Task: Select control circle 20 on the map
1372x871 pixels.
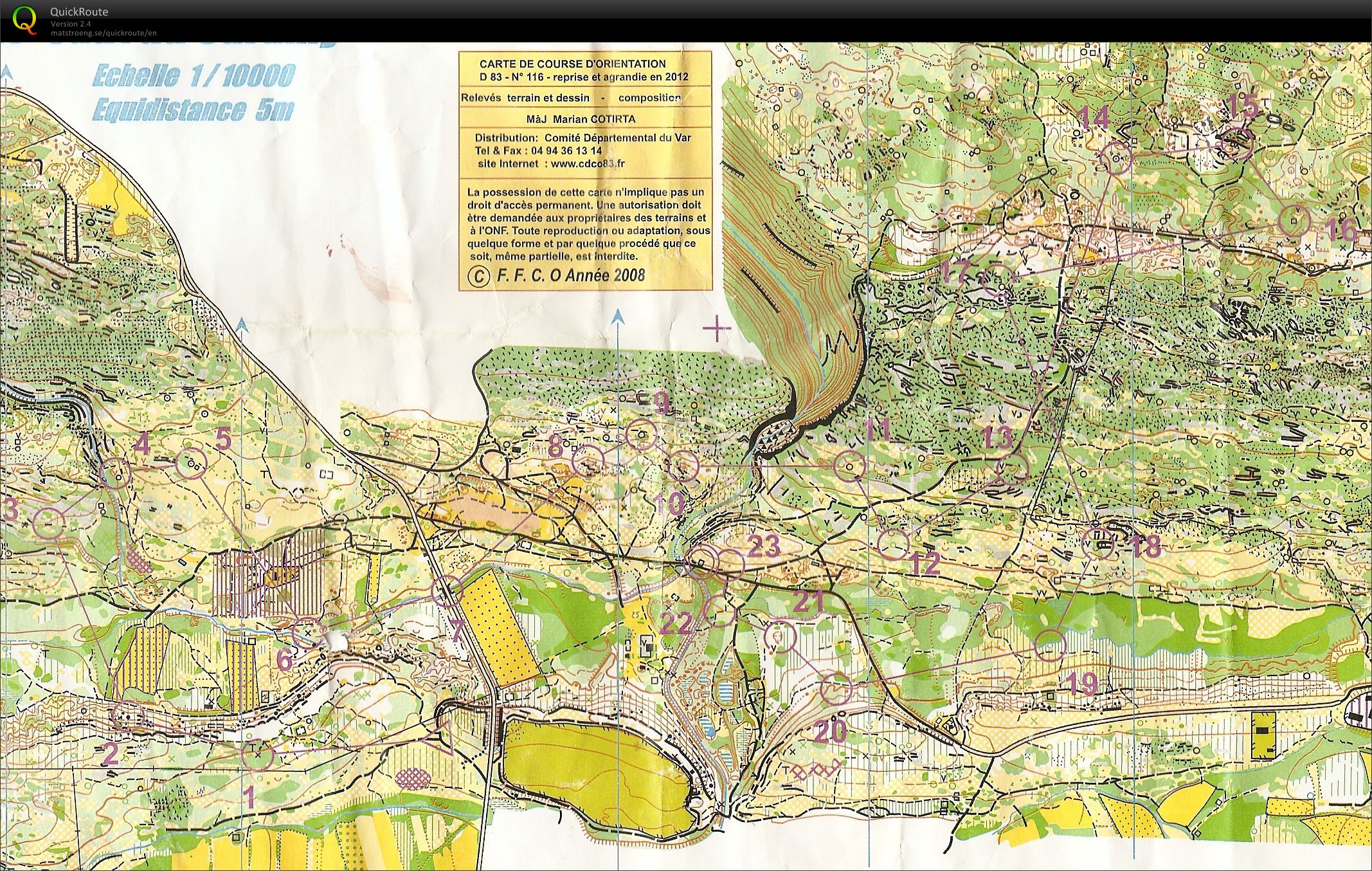Action: tap(836, 689)
